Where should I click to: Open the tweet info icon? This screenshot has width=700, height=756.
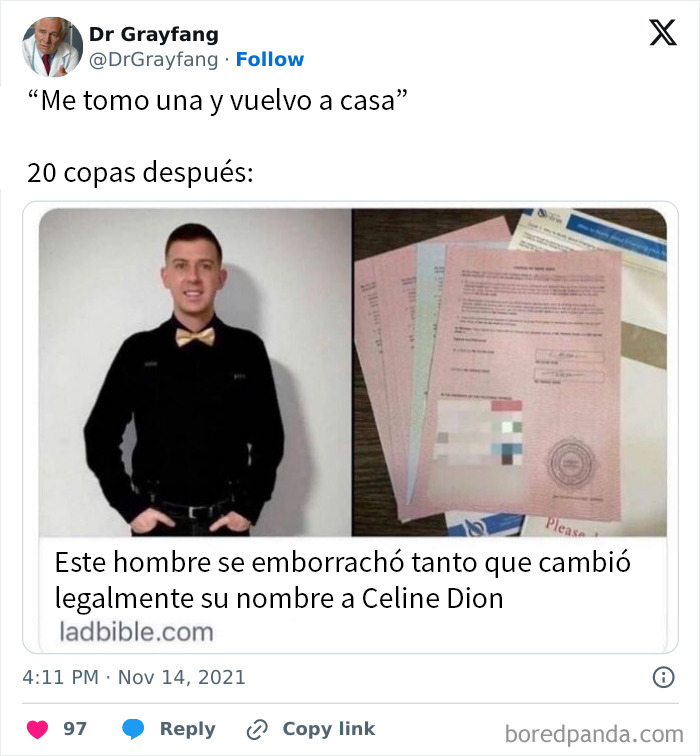[663, 677]
